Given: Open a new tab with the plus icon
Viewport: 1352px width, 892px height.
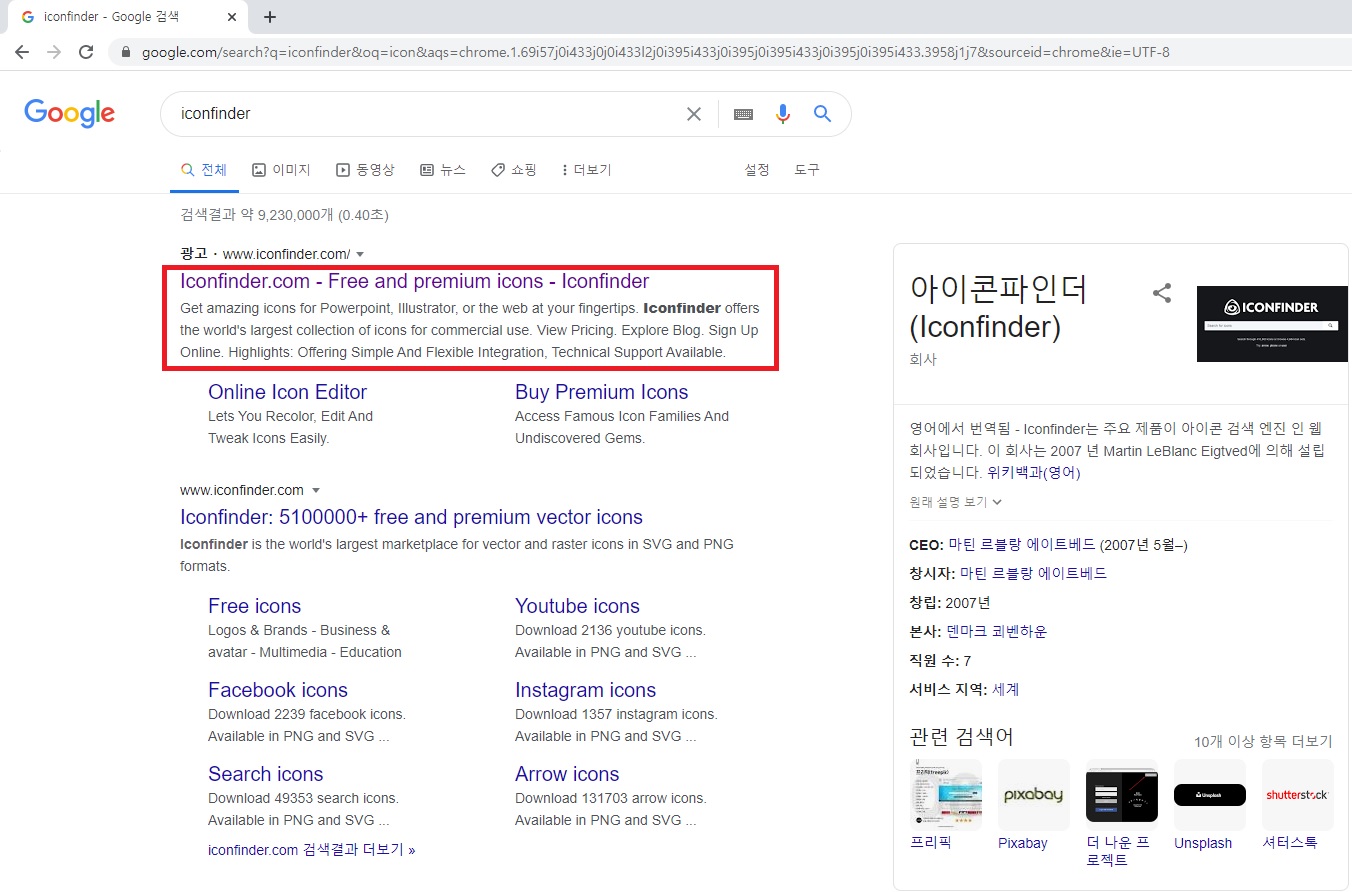Looking at the screenshot, I should point(270,17).
